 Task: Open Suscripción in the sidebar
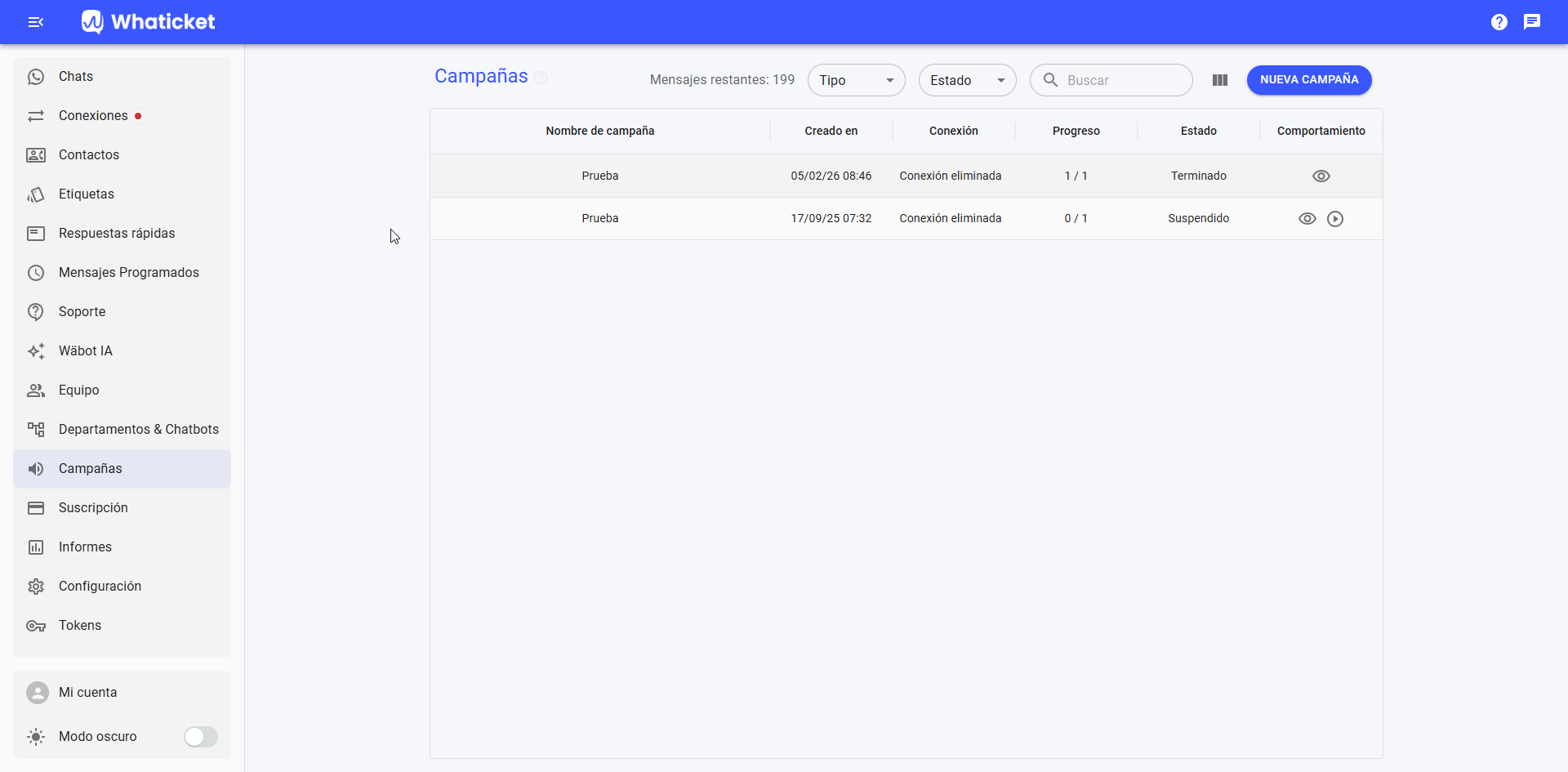pos(122,508)
